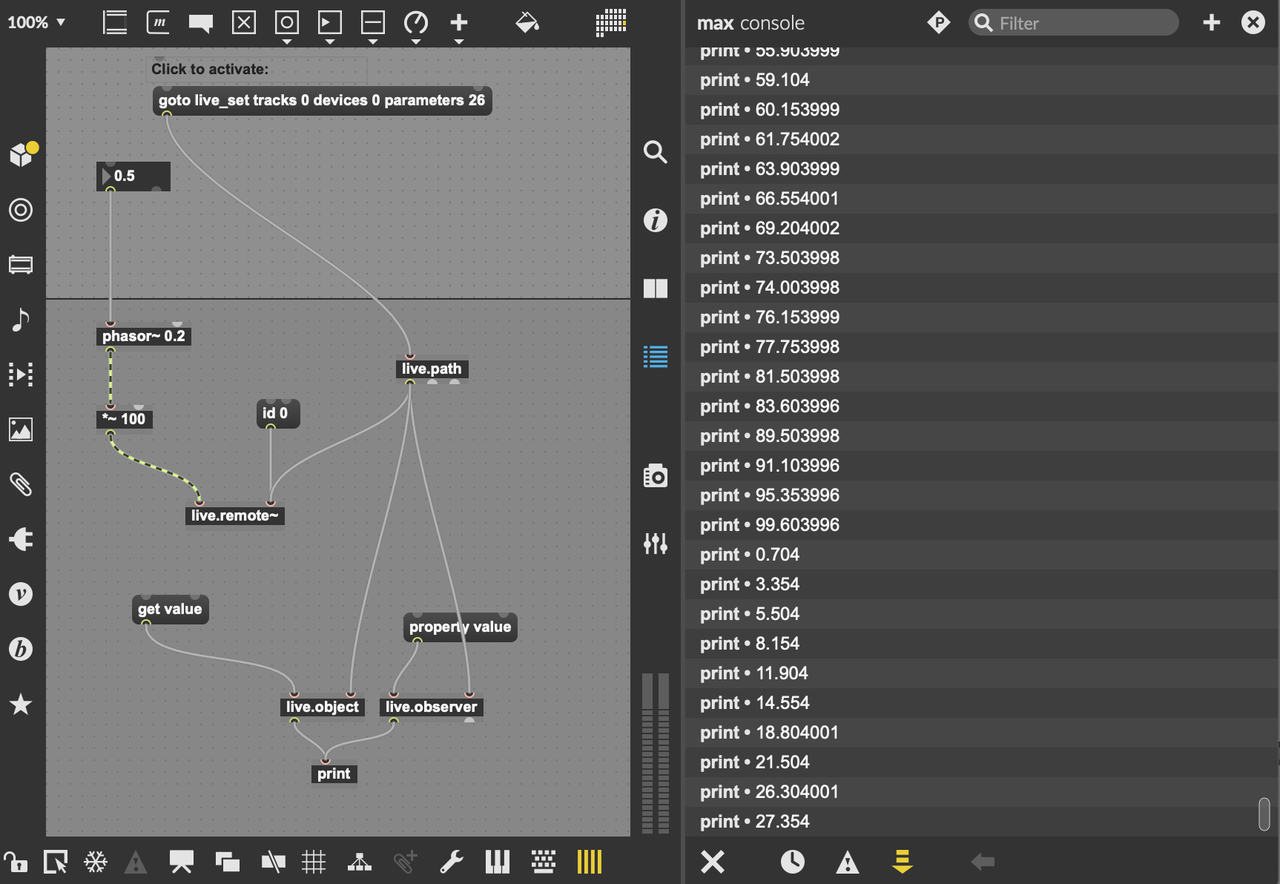This screenshot has width=1280, height=884.
Task: Click the console scrollbar thumb
Action: [1264, 814]
